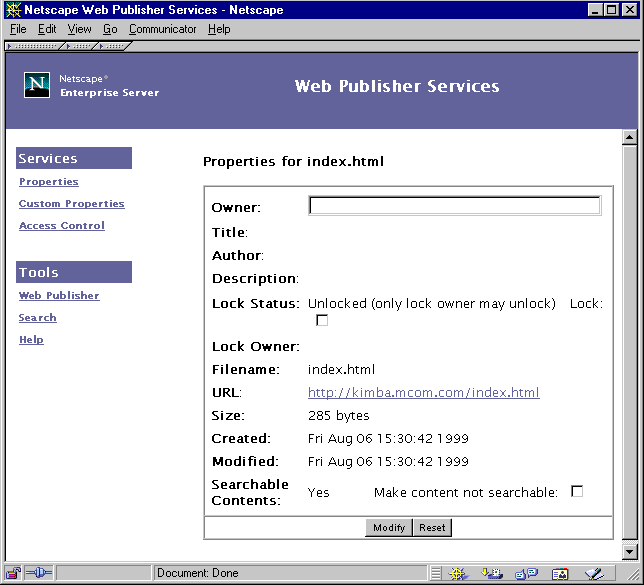Open the Help link under Tools
The width and height of the screenshot is (644, 585).
click(31, 340)
